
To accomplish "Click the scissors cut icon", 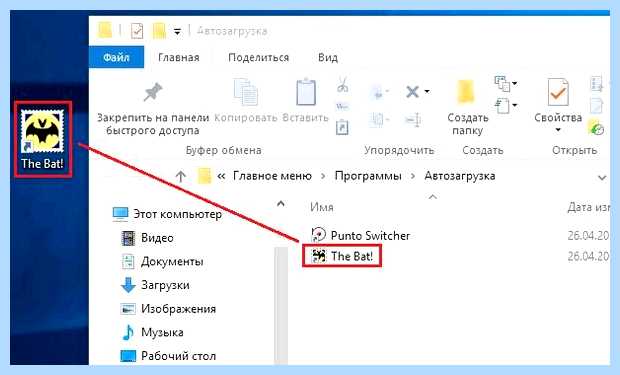I will (342, 84).
